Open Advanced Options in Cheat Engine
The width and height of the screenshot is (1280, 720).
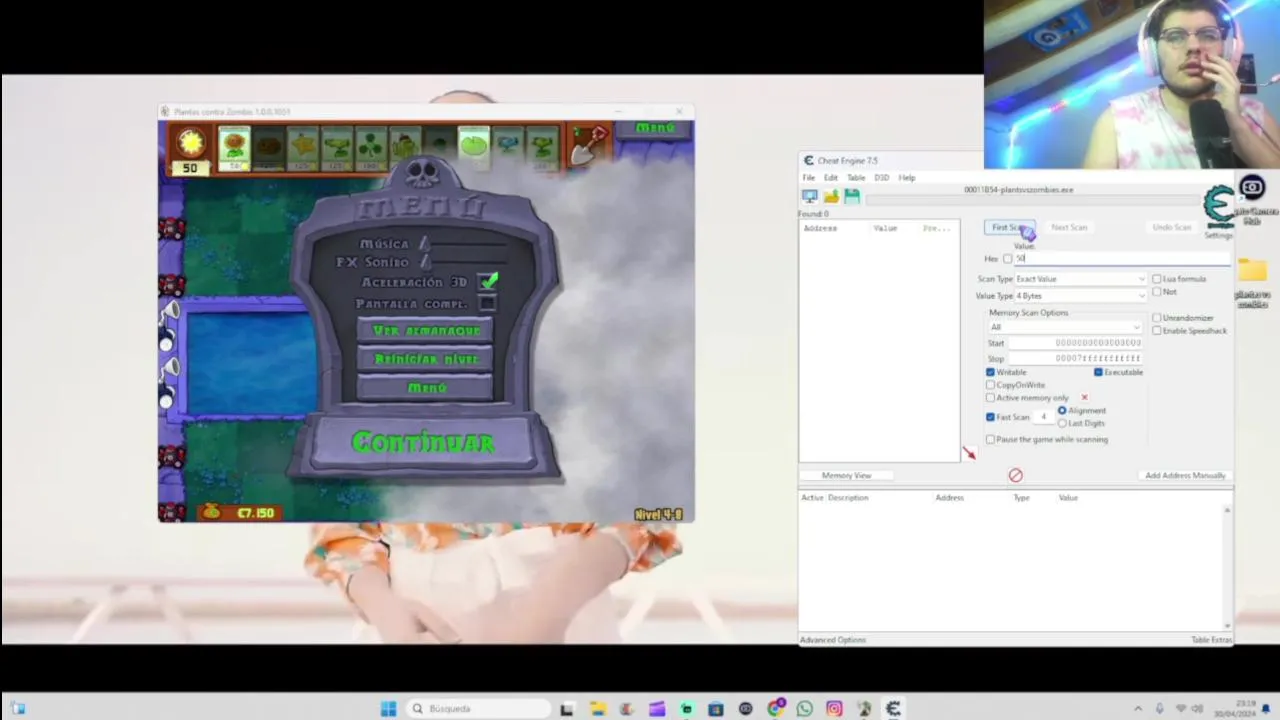click(x=833, y=640)
